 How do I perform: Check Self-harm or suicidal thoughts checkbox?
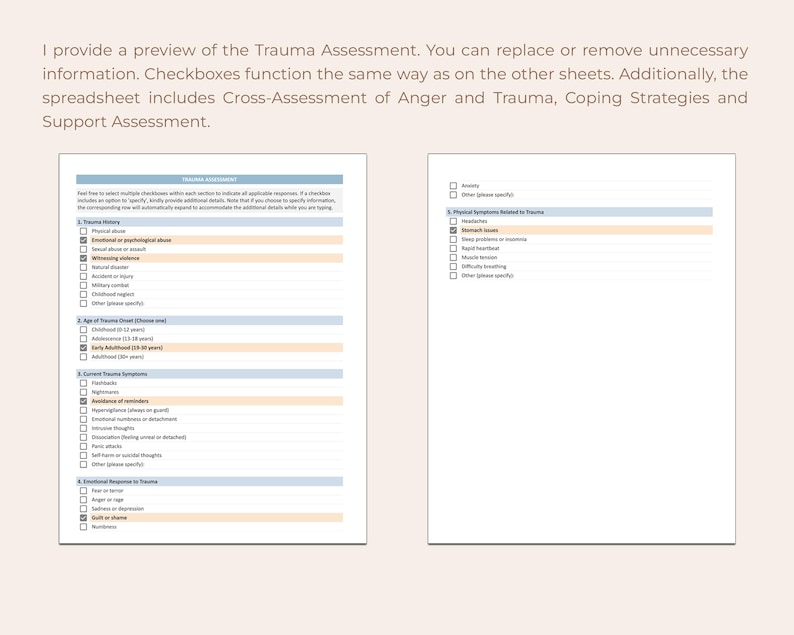pyautogui.click(x=84, y=455)
